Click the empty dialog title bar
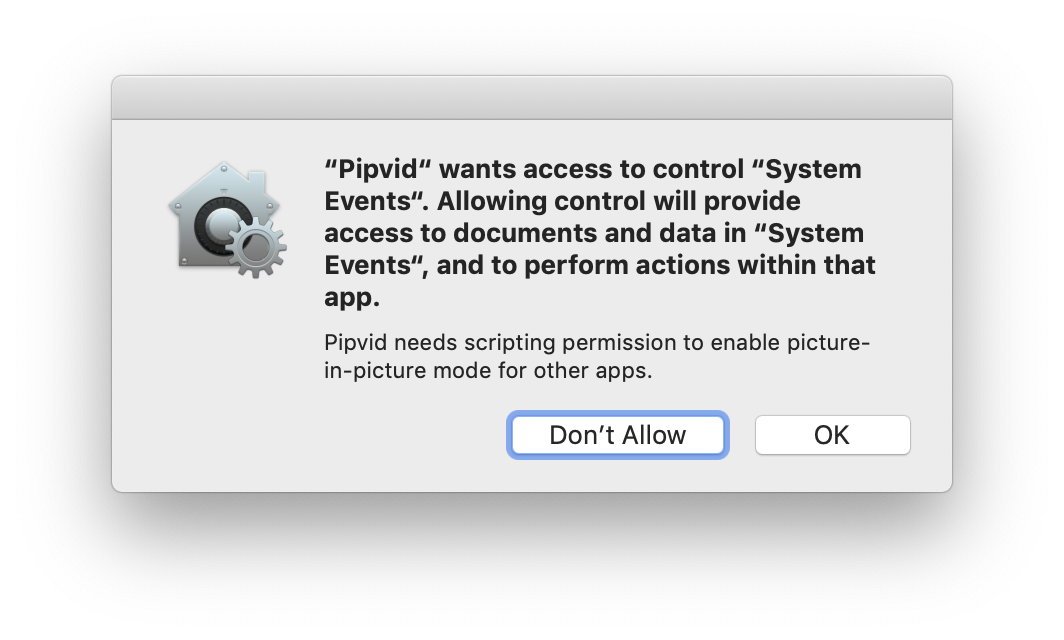Viewport: 1064px width, 640px height. tap(532, 98)
